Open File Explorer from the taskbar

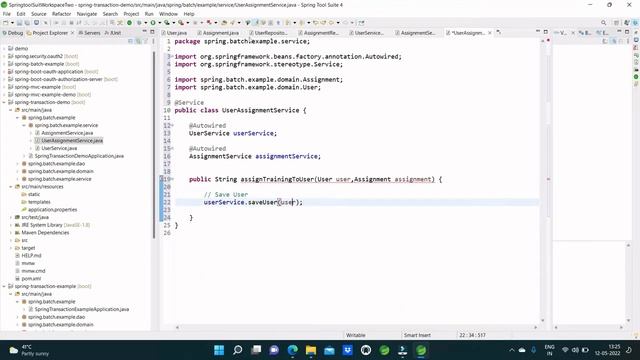pyautogui.click(x=311, y=350)
